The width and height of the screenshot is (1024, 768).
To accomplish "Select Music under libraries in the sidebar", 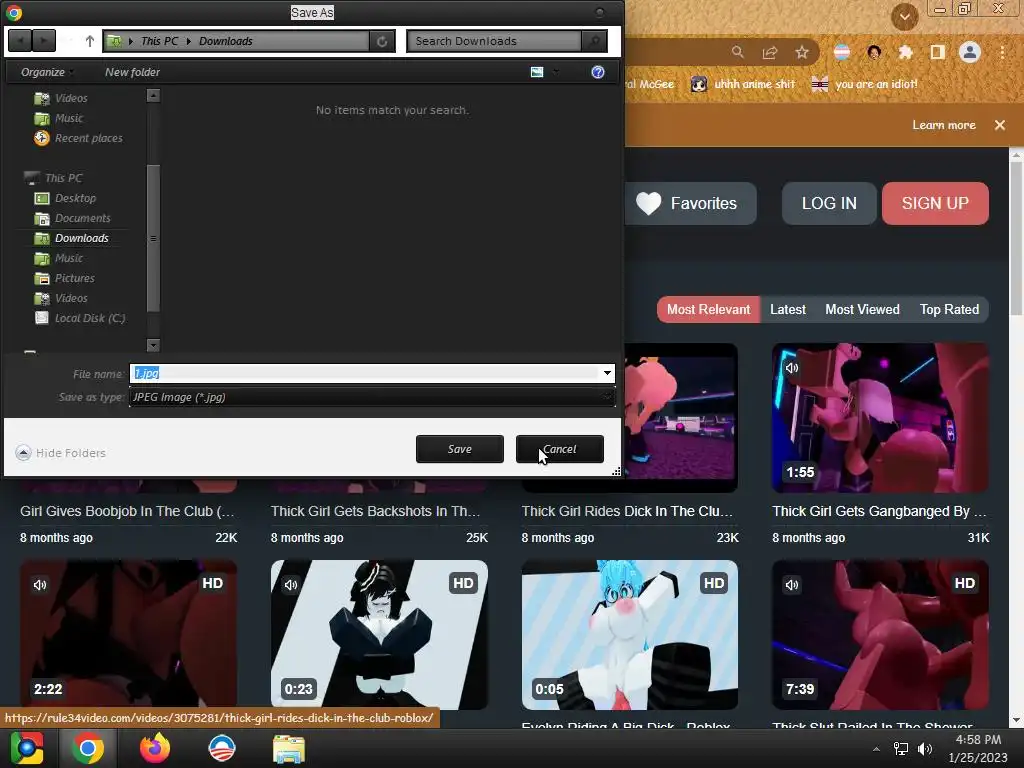I will pos(59,118).
